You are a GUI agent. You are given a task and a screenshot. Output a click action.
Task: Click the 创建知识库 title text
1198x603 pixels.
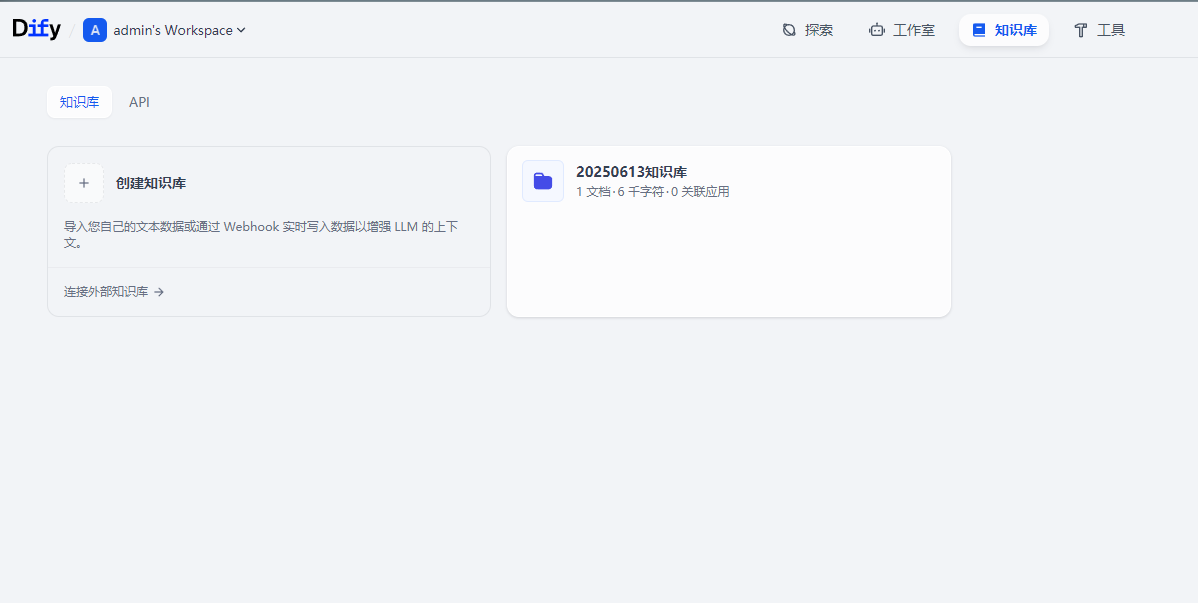151,183
